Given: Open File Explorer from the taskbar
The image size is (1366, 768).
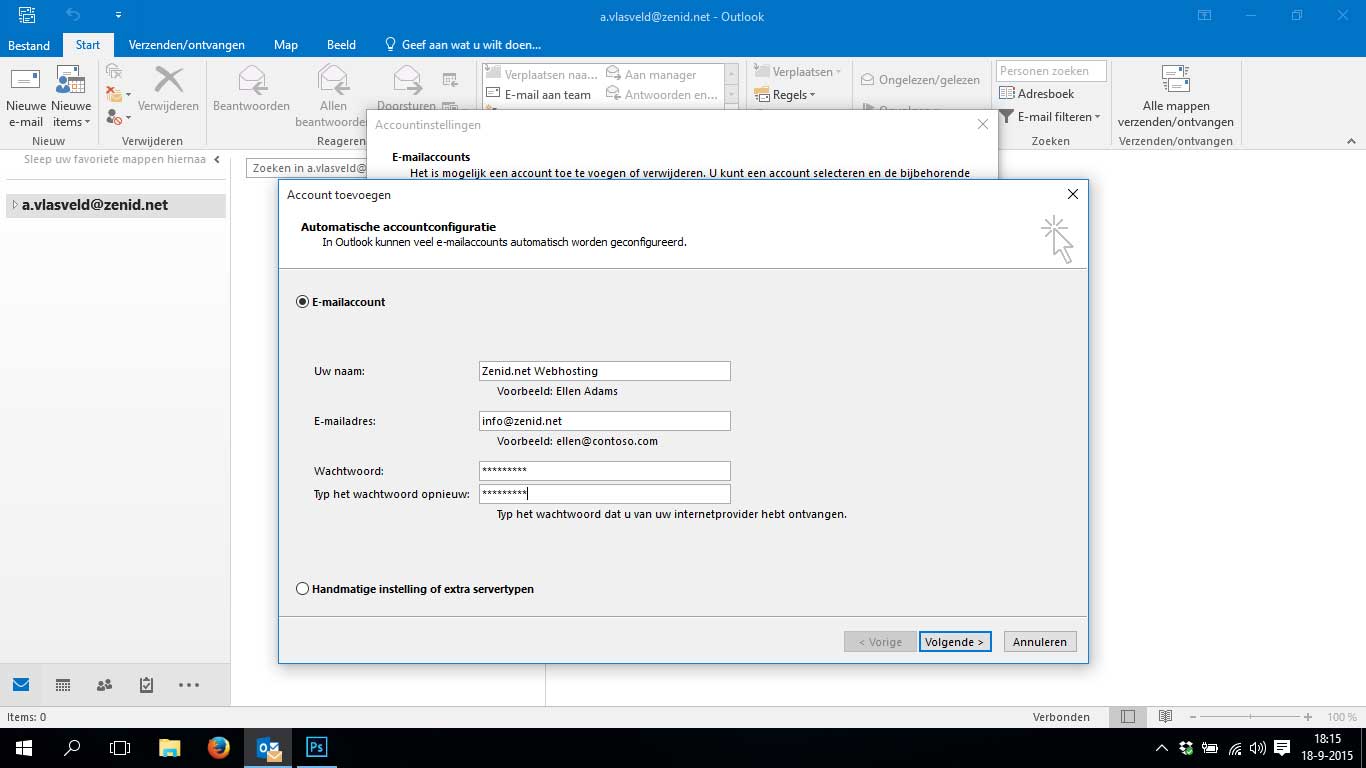Looking at the screenshot, I should [x=170, y=747].
